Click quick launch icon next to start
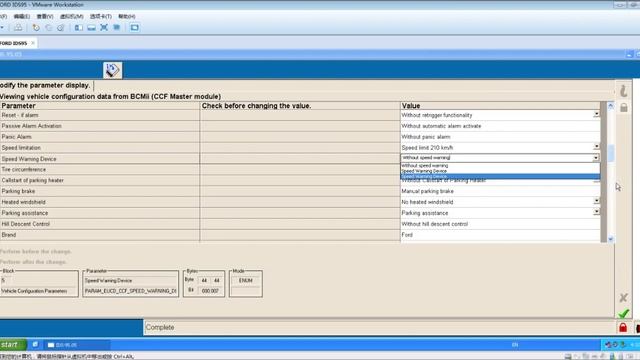This screenshot has height=360, width=640. tap(35, 345)
